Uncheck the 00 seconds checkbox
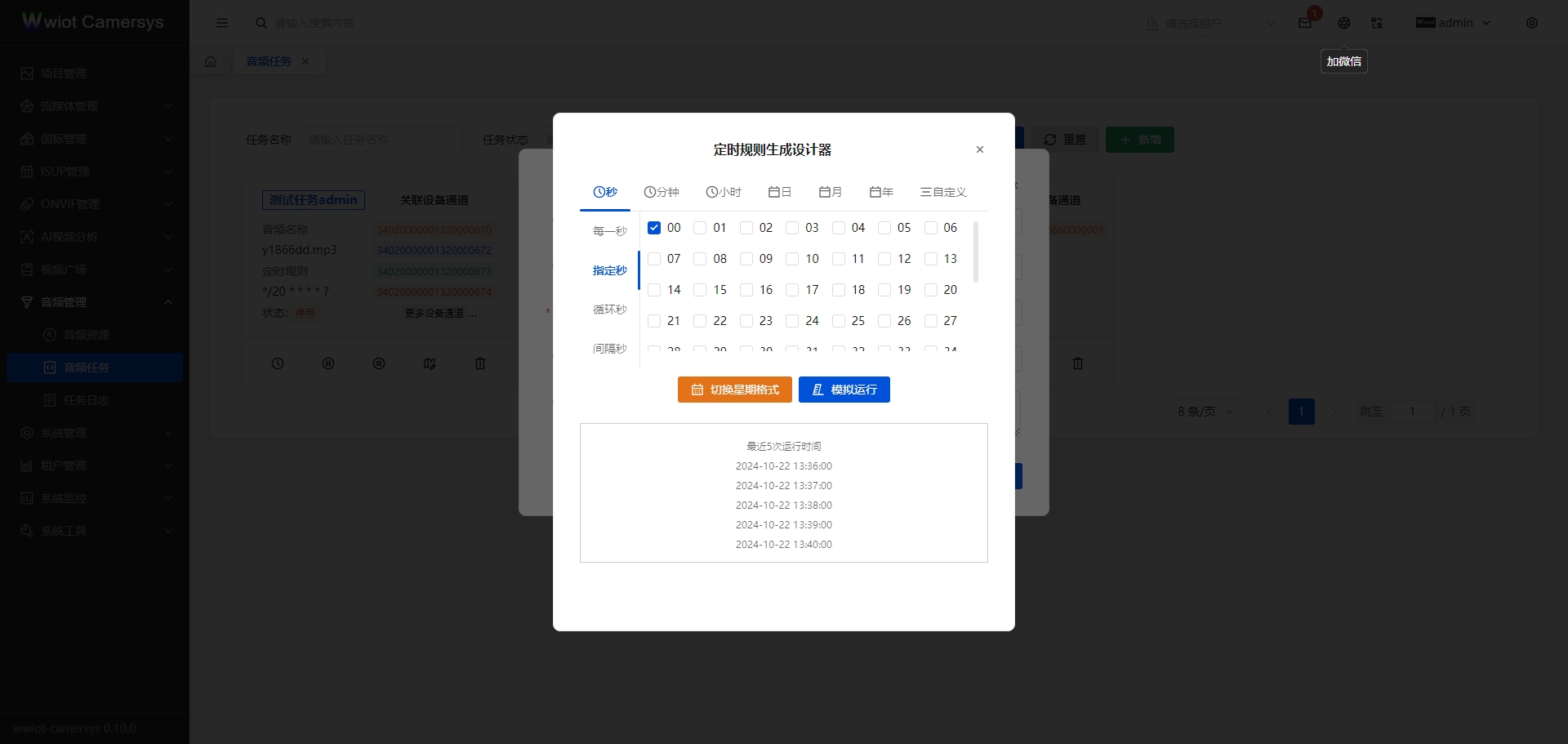 [x=654, y=227]
